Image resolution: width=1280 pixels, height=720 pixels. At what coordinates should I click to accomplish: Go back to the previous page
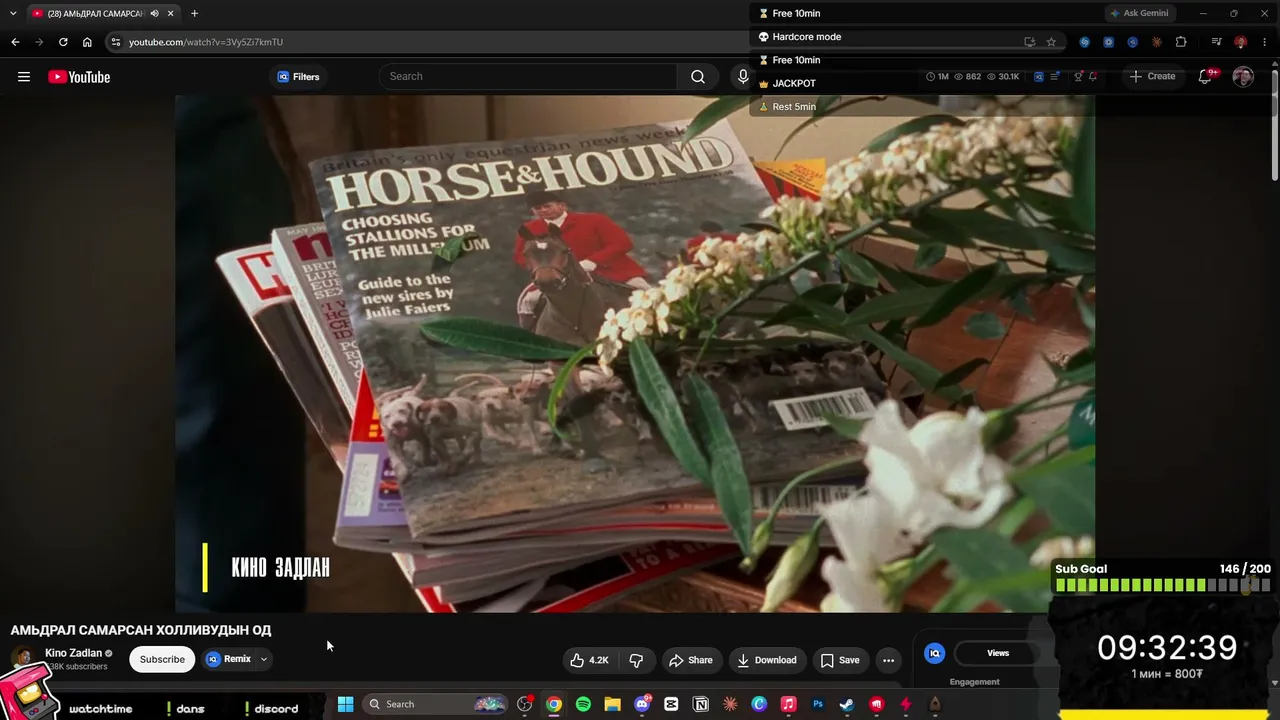click(15, 42)
